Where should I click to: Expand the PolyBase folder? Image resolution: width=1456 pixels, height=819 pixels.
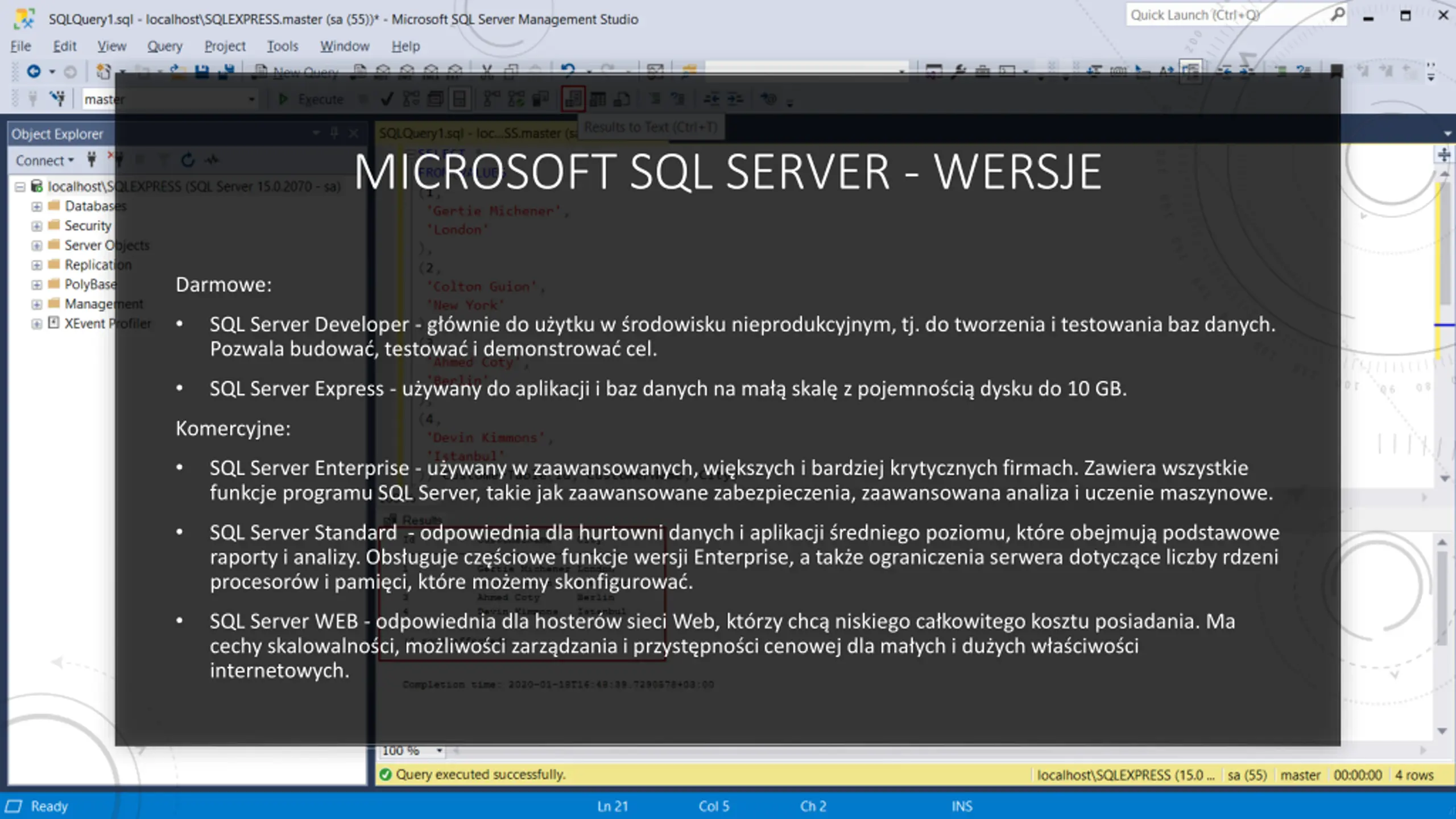click(37, 284)
